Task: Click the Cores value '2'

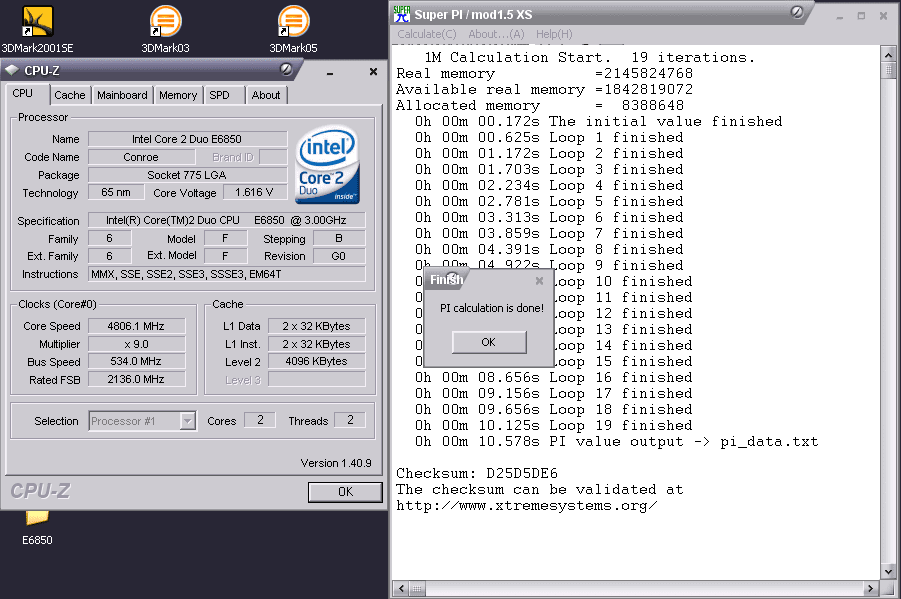Action: (x=260, y=420)
